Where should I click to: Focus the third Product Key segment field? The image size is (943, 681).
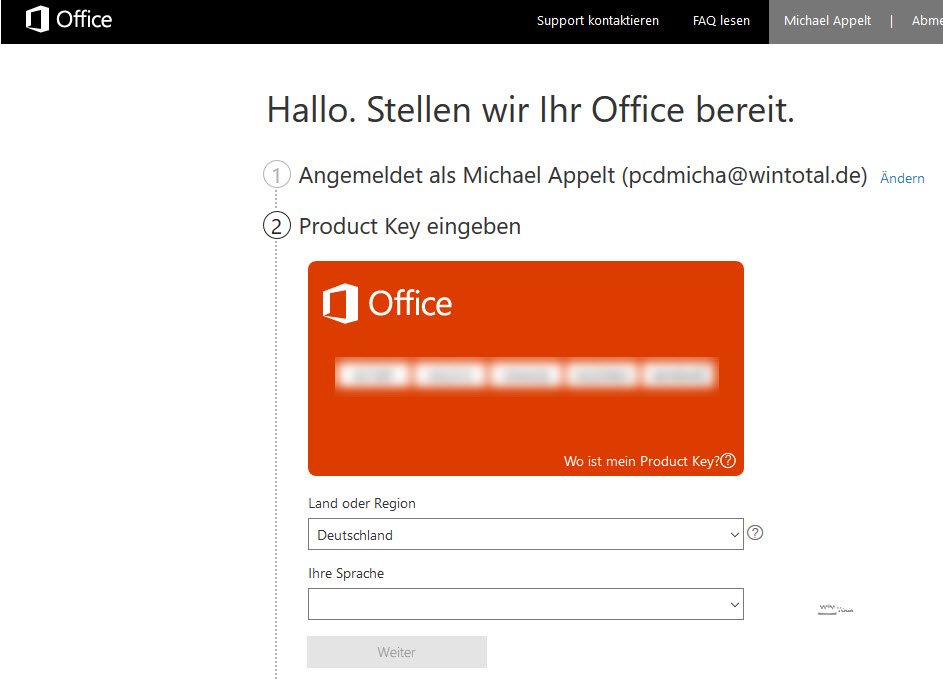pyautogui.click(x=526, y=375)
